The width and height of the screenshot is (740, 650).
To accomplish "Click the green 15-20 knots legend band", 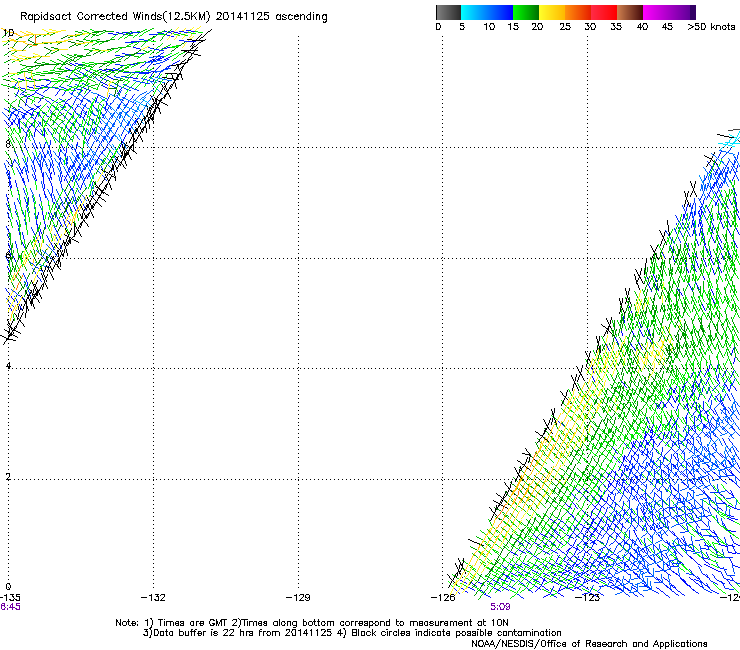I will coord(526,12).
